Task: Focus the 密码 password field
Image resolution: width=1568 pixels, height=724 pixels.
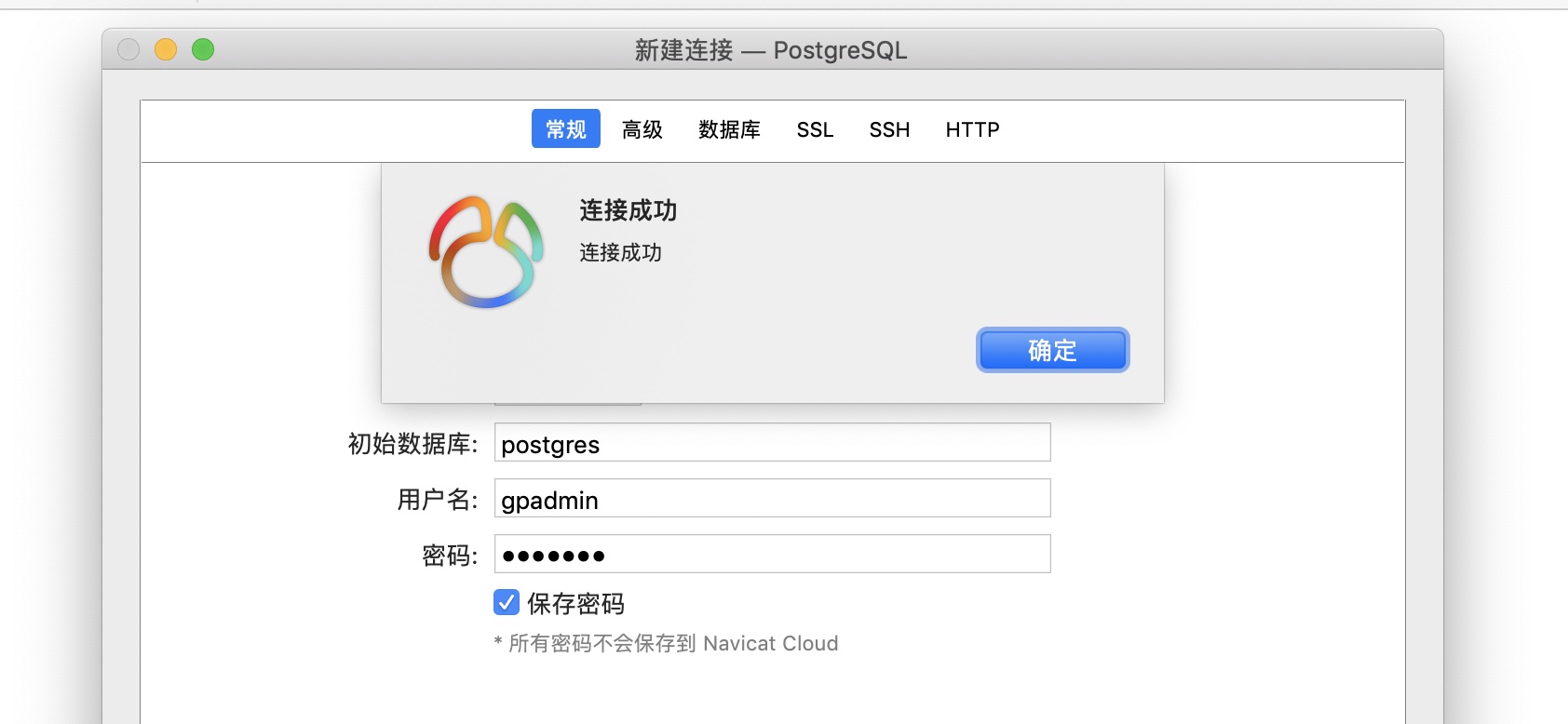Action: [772, 554]
